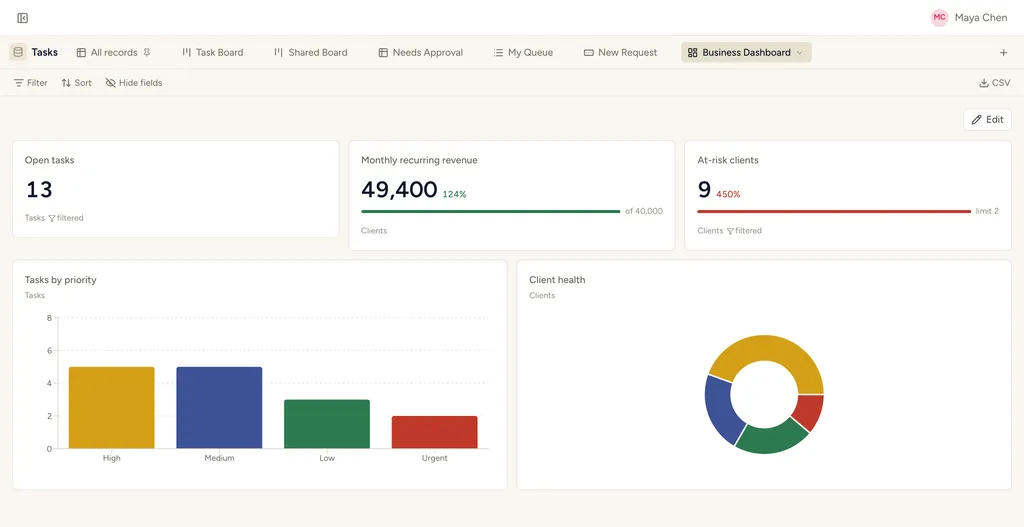Open the Sort options
The image size is (1024, 527).
click(x=76, y=83)
